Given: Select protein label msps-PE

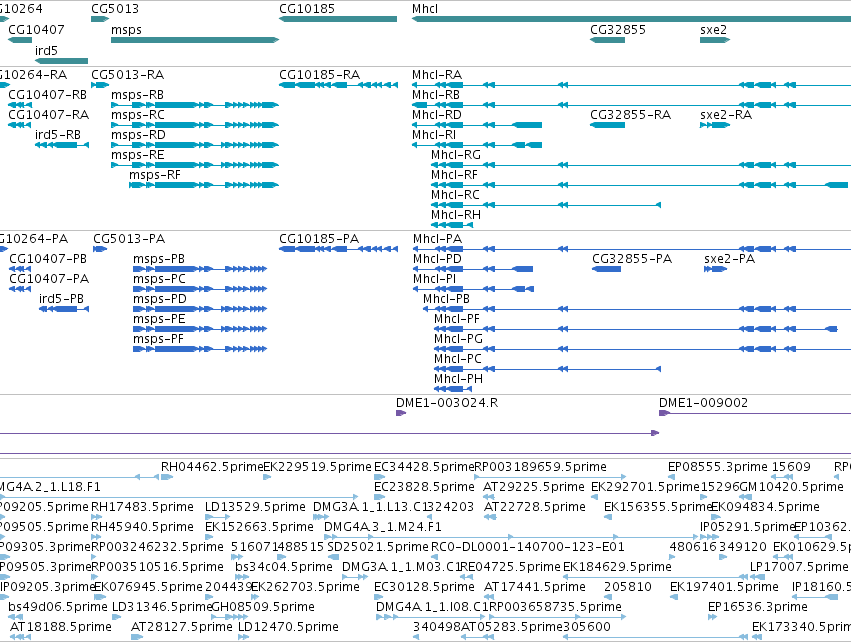Looking at the screenshot, I should click(159, 319).
